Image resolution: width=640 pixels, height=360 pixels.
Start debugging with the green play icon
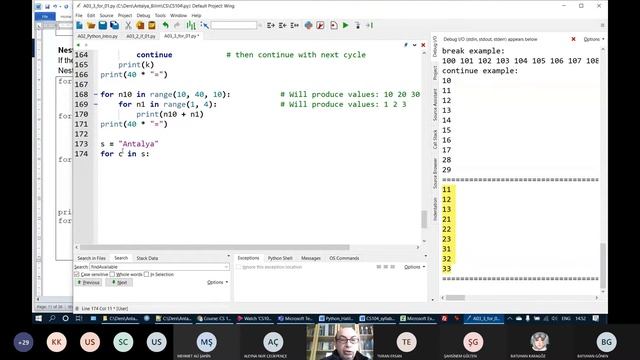(x=346, y=25)
